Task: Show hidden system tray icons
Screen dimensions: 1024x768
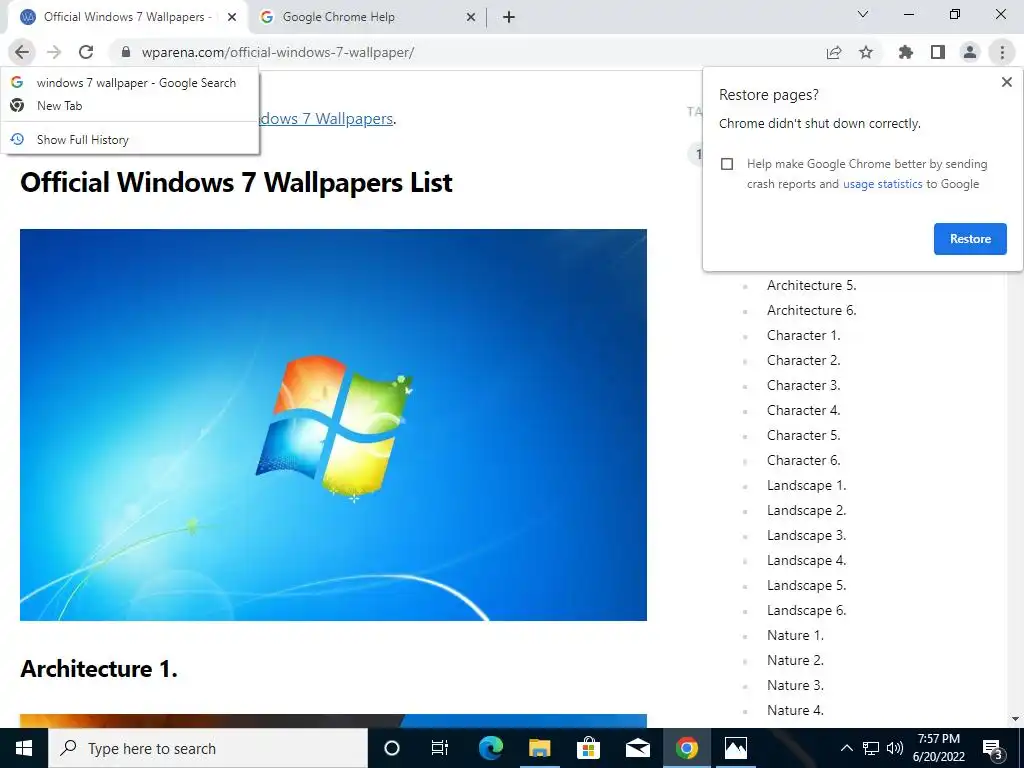Action: (846, 748)
